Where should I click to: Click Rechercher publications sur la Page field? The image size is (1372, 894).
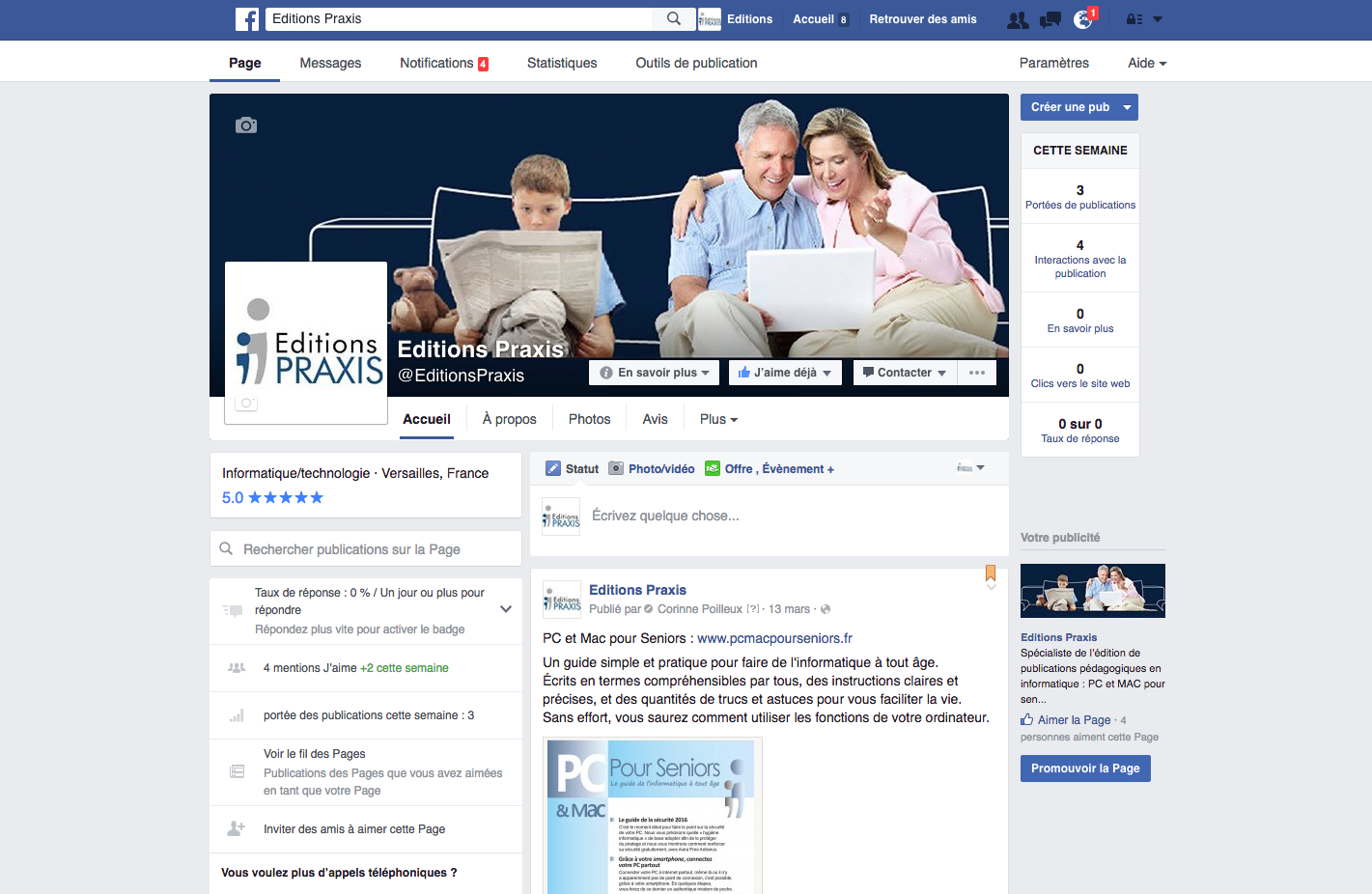(366, 548)
